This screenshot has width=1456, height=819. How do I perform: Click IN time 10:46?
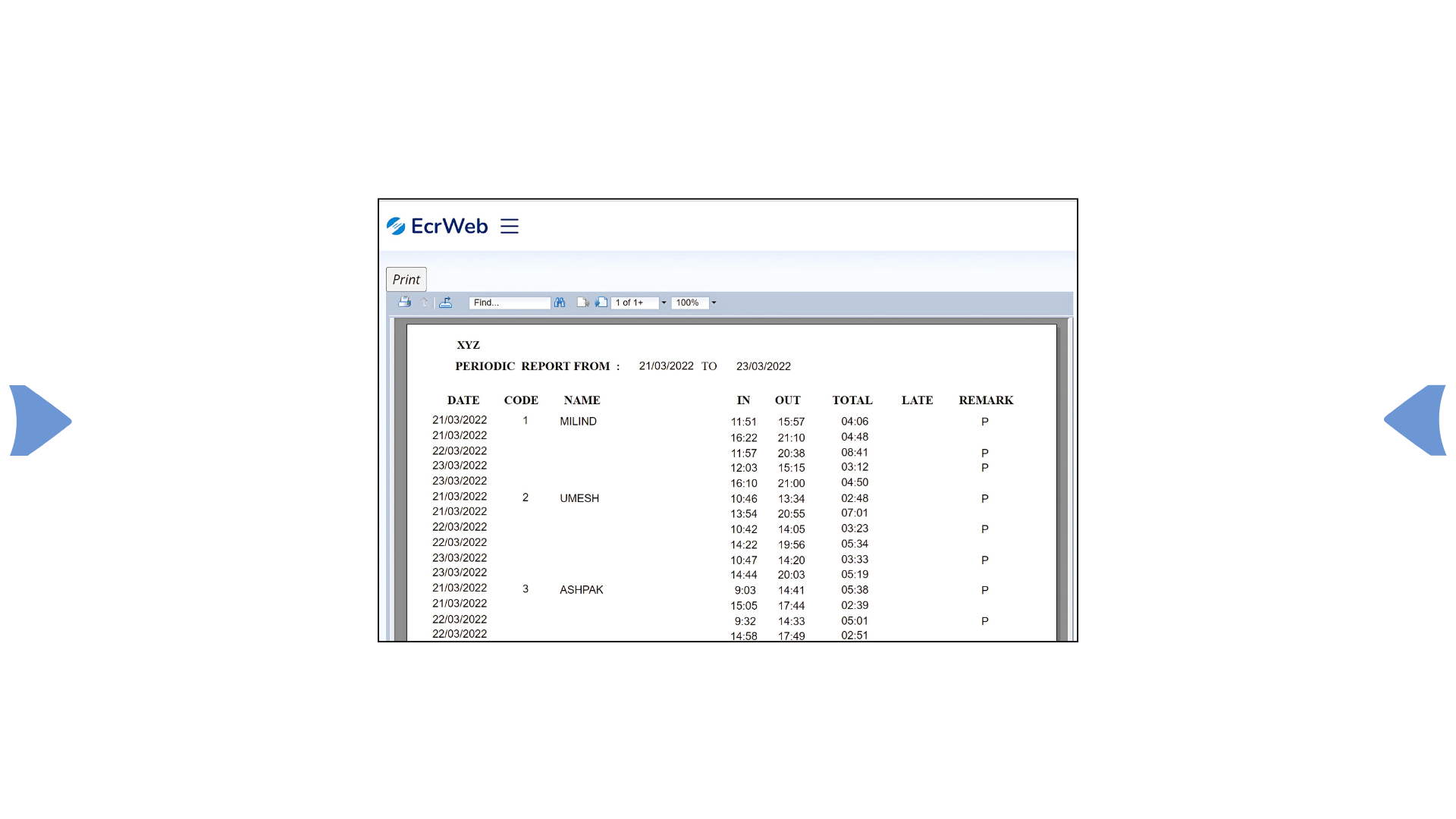tap(744, 499)
